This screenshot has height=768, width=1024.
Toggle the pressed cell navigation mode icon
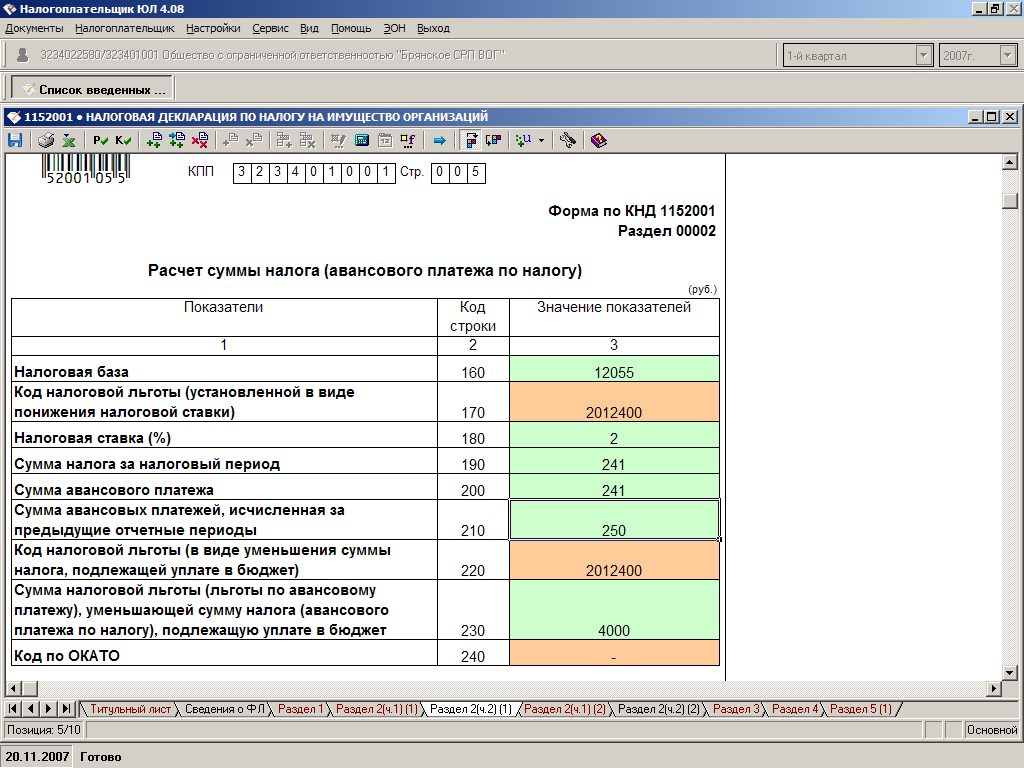pos(471,140)
